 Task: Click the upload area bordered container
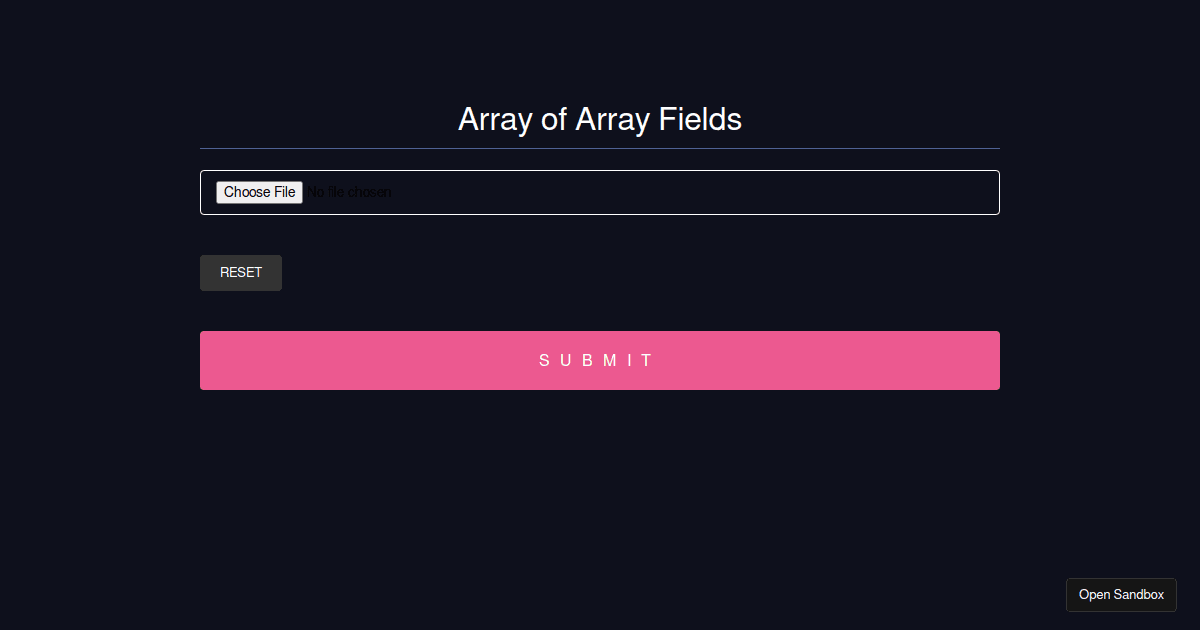click(x=600, y=192)
